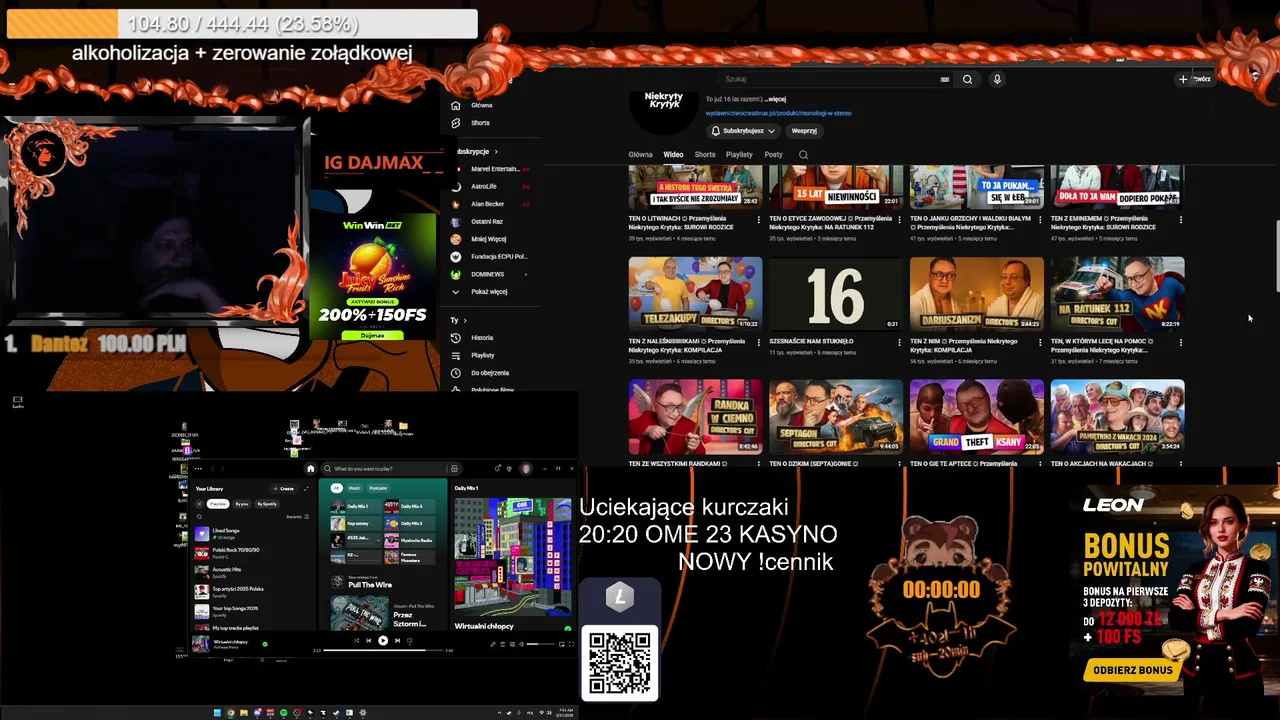Open Spotify profile avatar
Screen dimensions: 1280x720
point(526,468)
